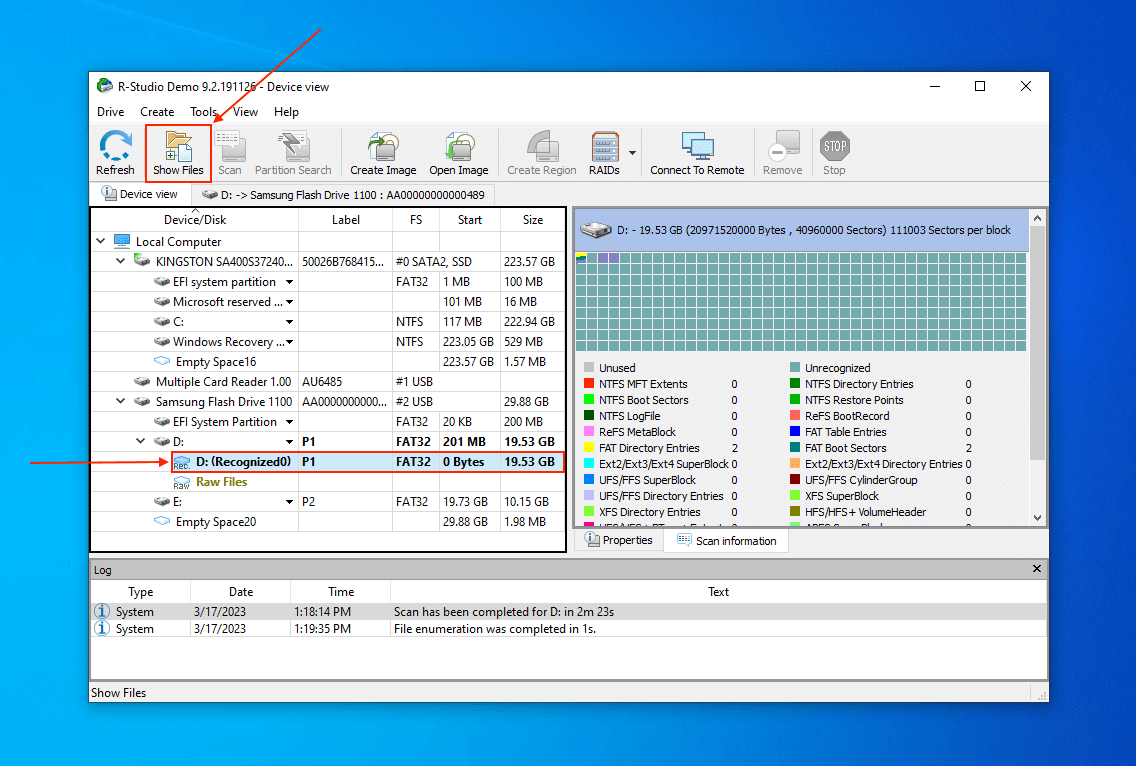Screen dimensions: 1136x766
Task: Select D: (Recognized0) partition
Action: (368, 462)
